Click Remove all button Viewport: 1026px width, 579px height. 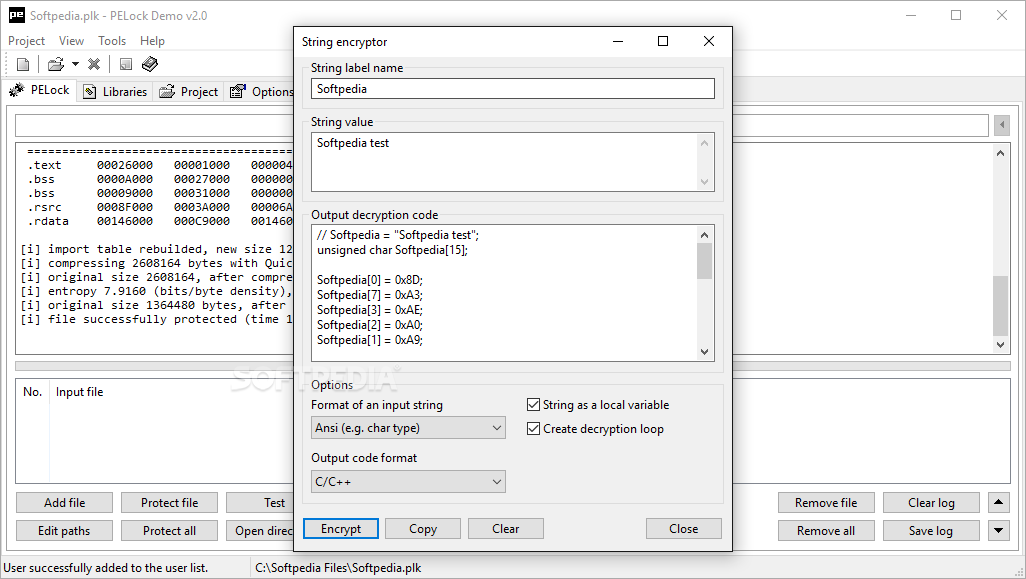click(826, 531)
